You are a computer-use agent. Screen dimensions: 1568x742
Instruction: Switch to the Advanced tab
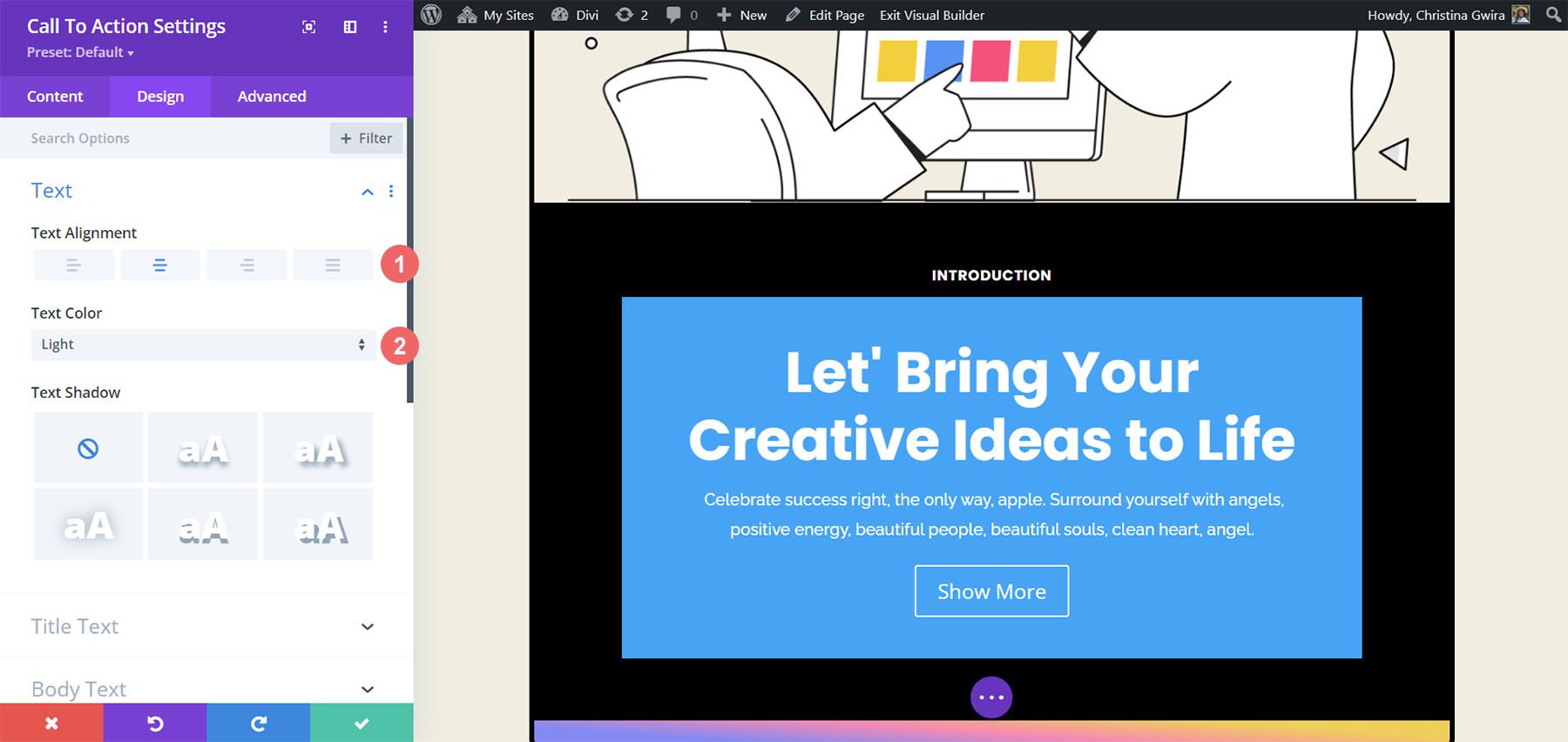(x=272, y=97)
